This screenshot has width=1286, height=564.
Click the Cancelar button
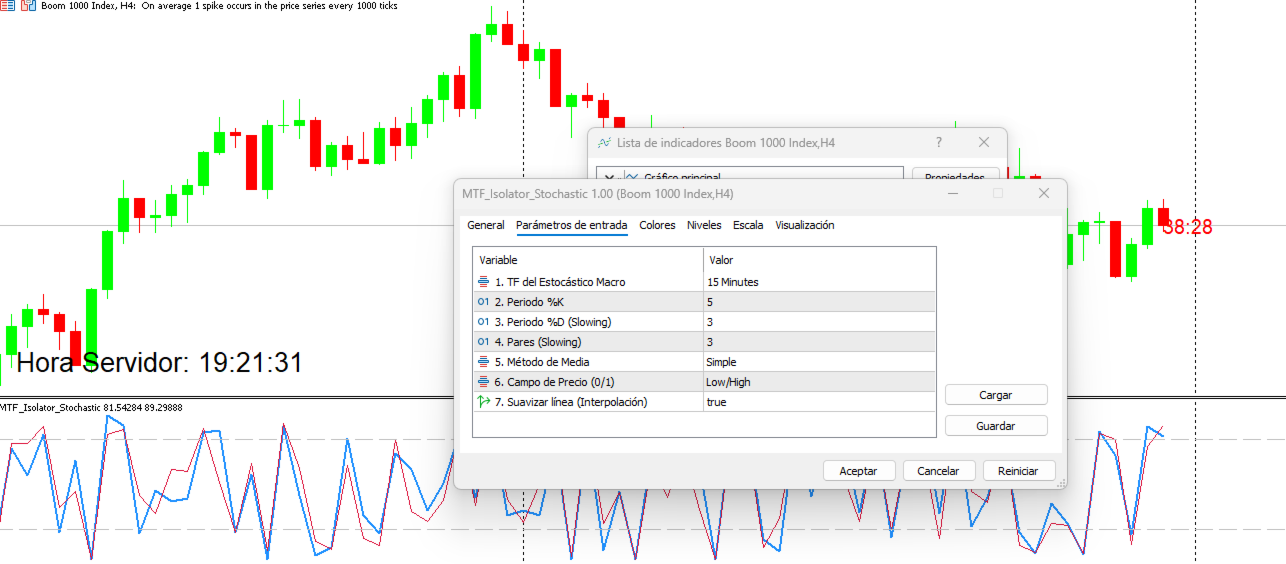(938, 471)
